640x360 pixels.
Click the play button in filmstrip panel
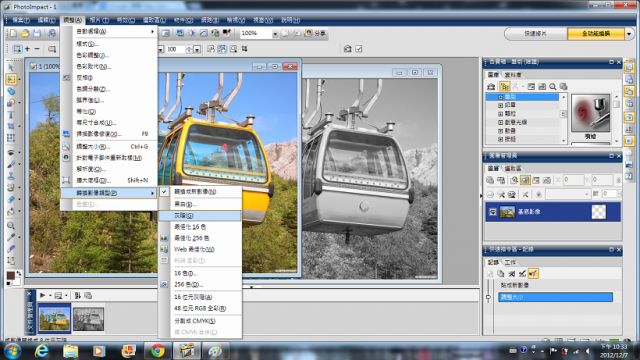coord(42,295)
